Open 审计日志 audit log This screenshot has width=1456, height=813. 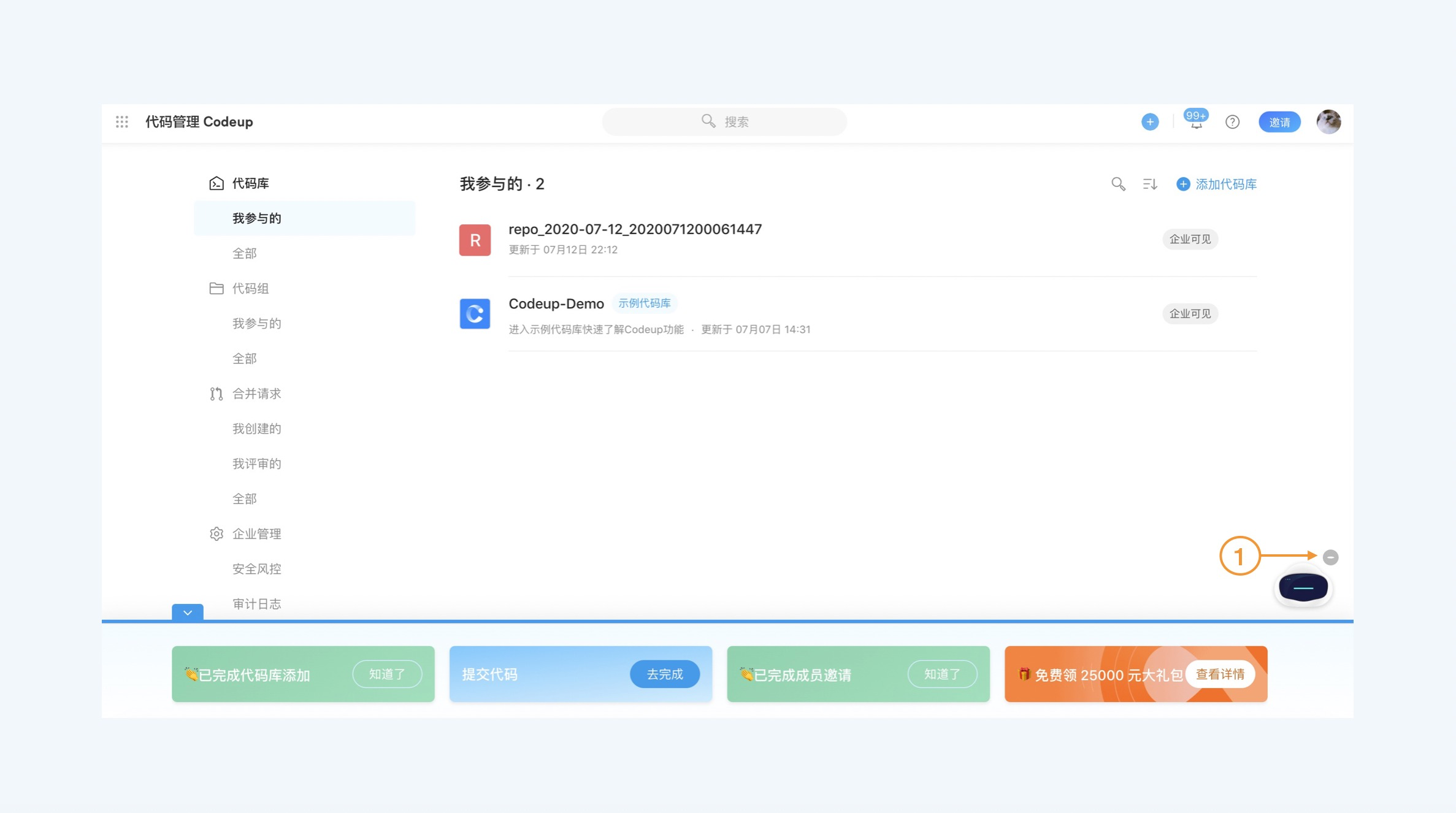coord(256,604)
